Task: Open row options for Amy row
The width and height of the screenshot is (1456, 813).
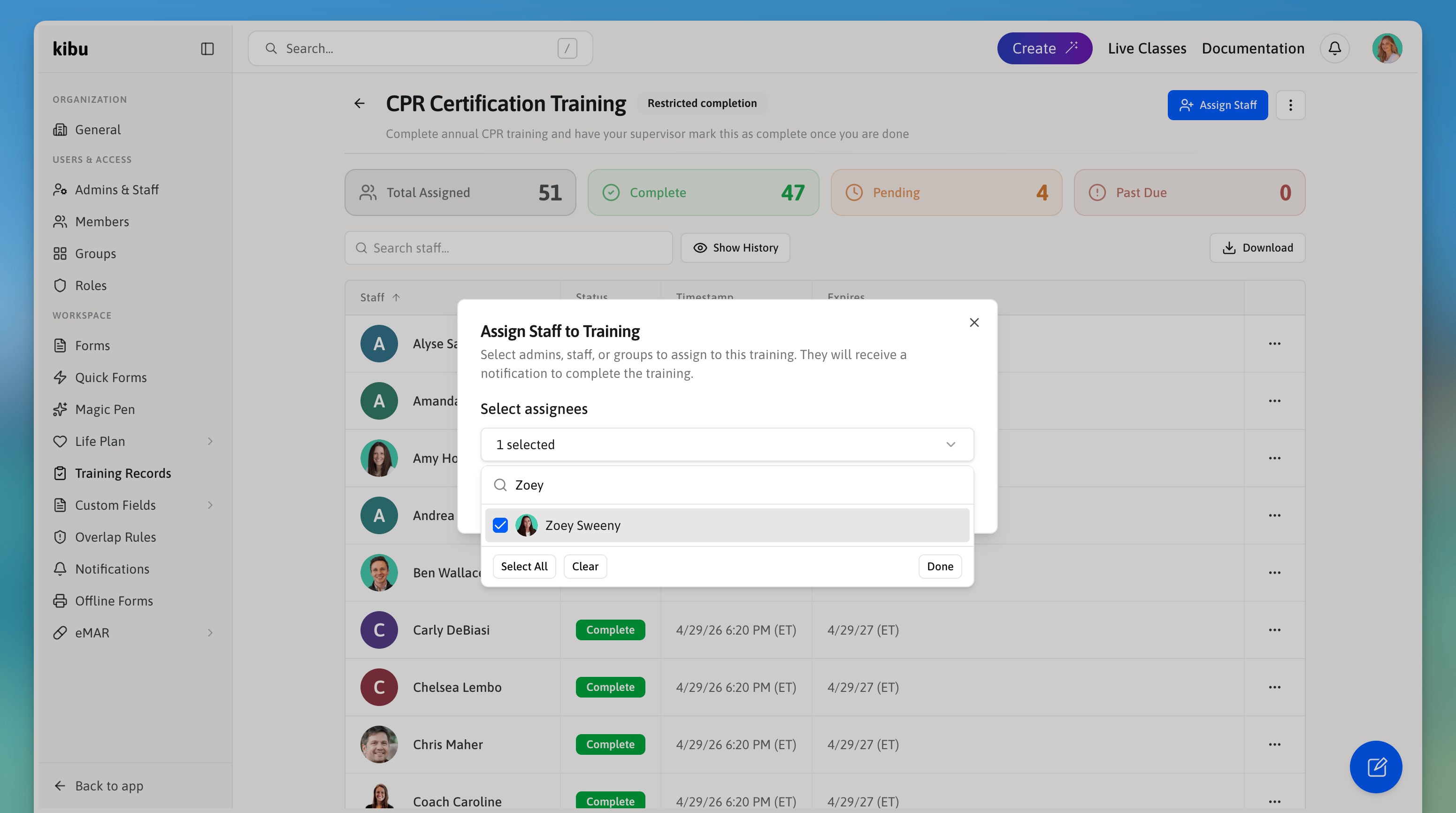Action: (x=1274, y=458)
